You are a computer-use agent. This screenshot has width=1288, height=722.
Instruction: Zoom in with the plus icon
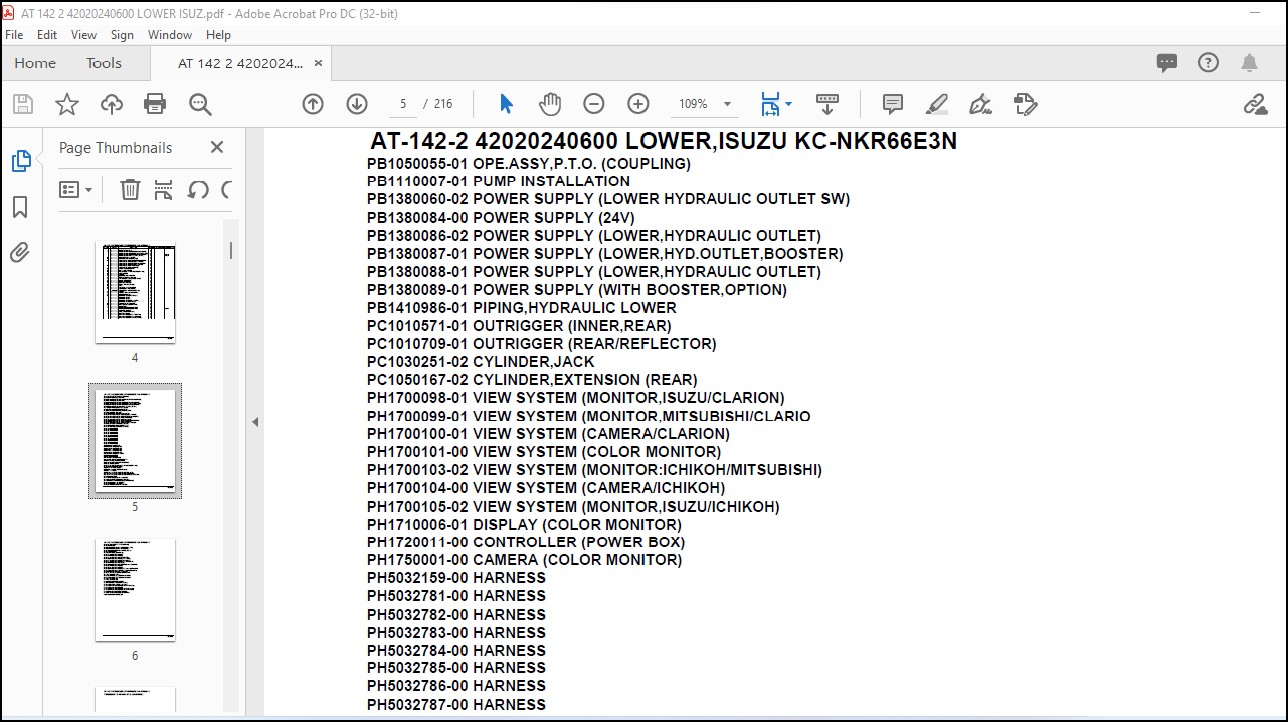(638, 104)
